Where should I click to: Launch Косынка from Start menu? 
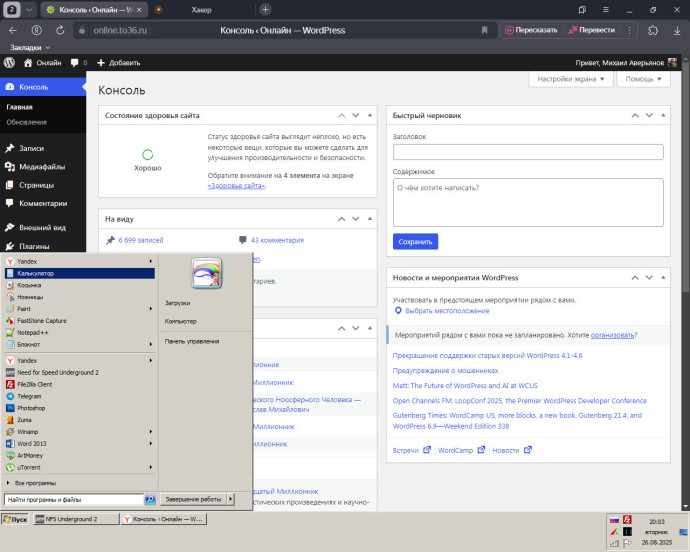click(80, 285)
